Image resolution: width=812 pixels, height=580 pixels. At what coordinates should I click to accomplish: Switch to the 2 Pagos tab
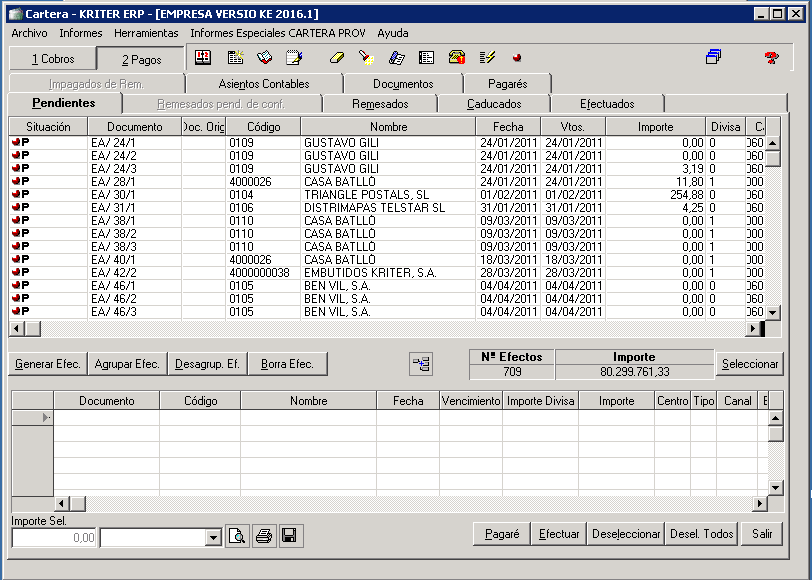pos(141,59)
